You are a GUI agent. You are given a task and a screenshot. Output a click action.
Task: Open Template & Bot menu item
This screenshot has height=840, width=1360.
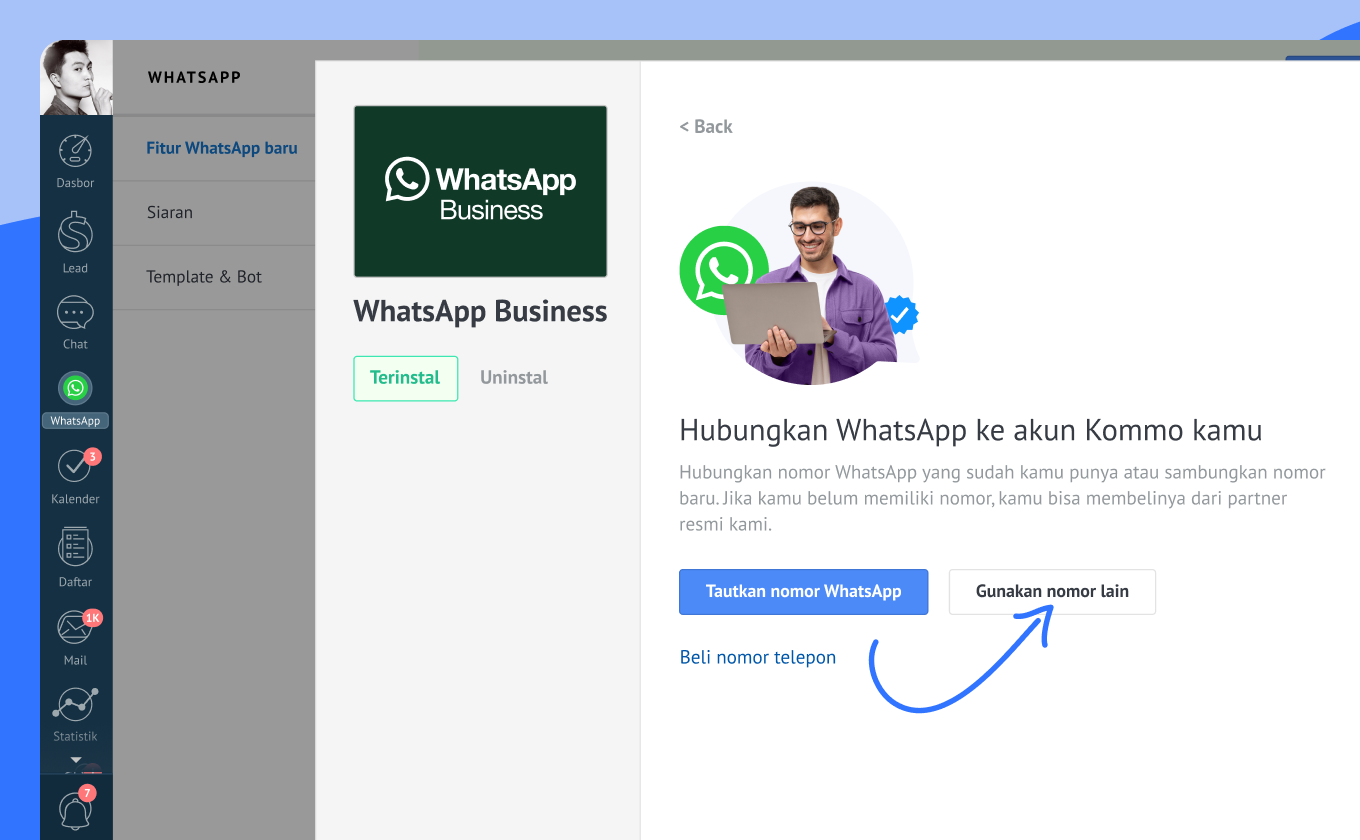(x=204, y=277)
